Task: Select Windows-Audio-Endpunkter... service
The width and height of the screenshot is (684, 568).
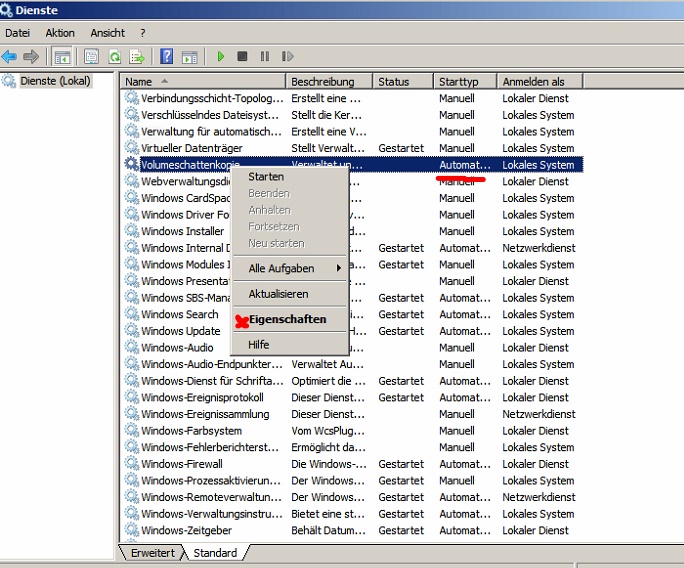Action: click(x=212, y=364)
